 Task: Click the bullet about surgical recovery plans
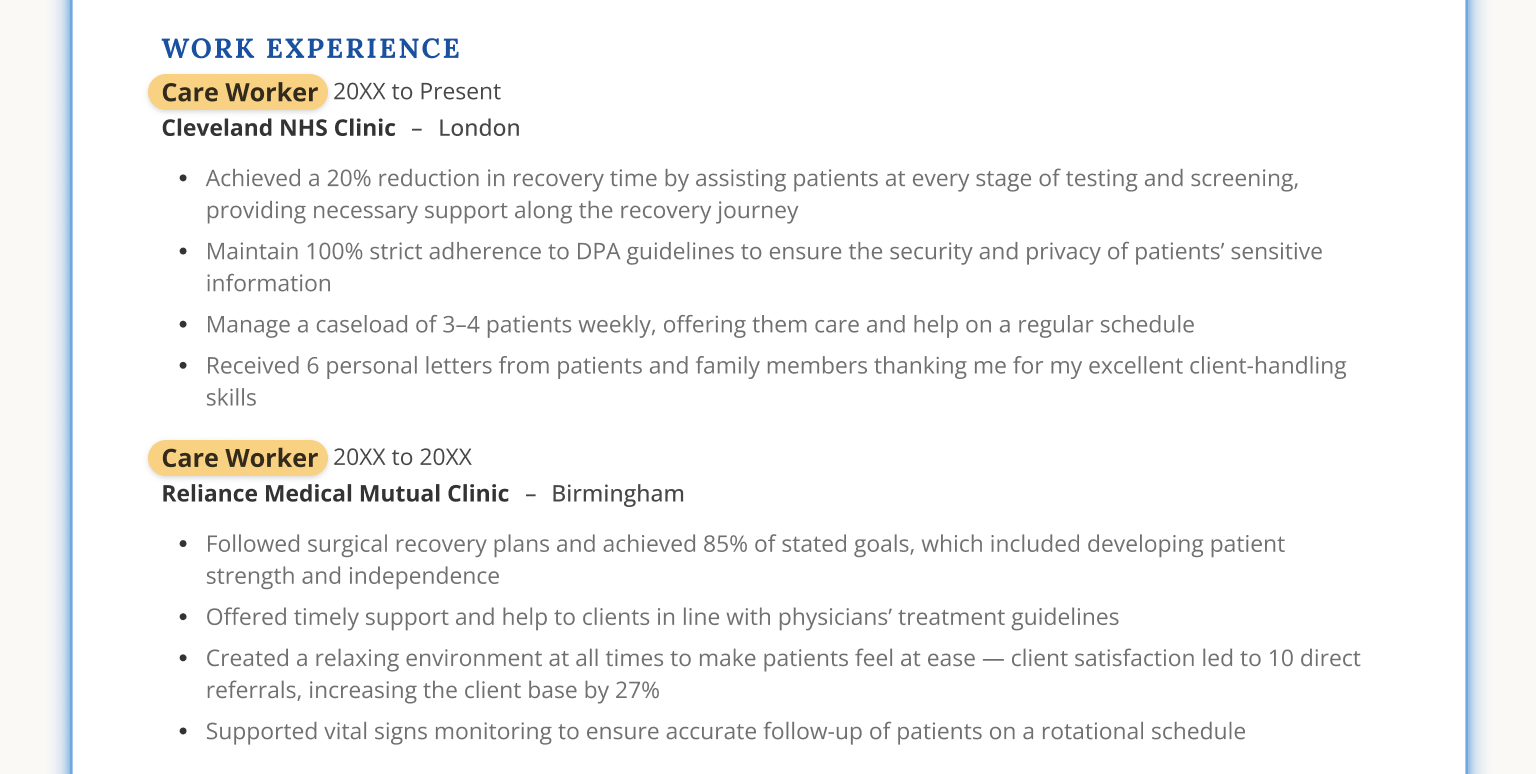[745, 544]
